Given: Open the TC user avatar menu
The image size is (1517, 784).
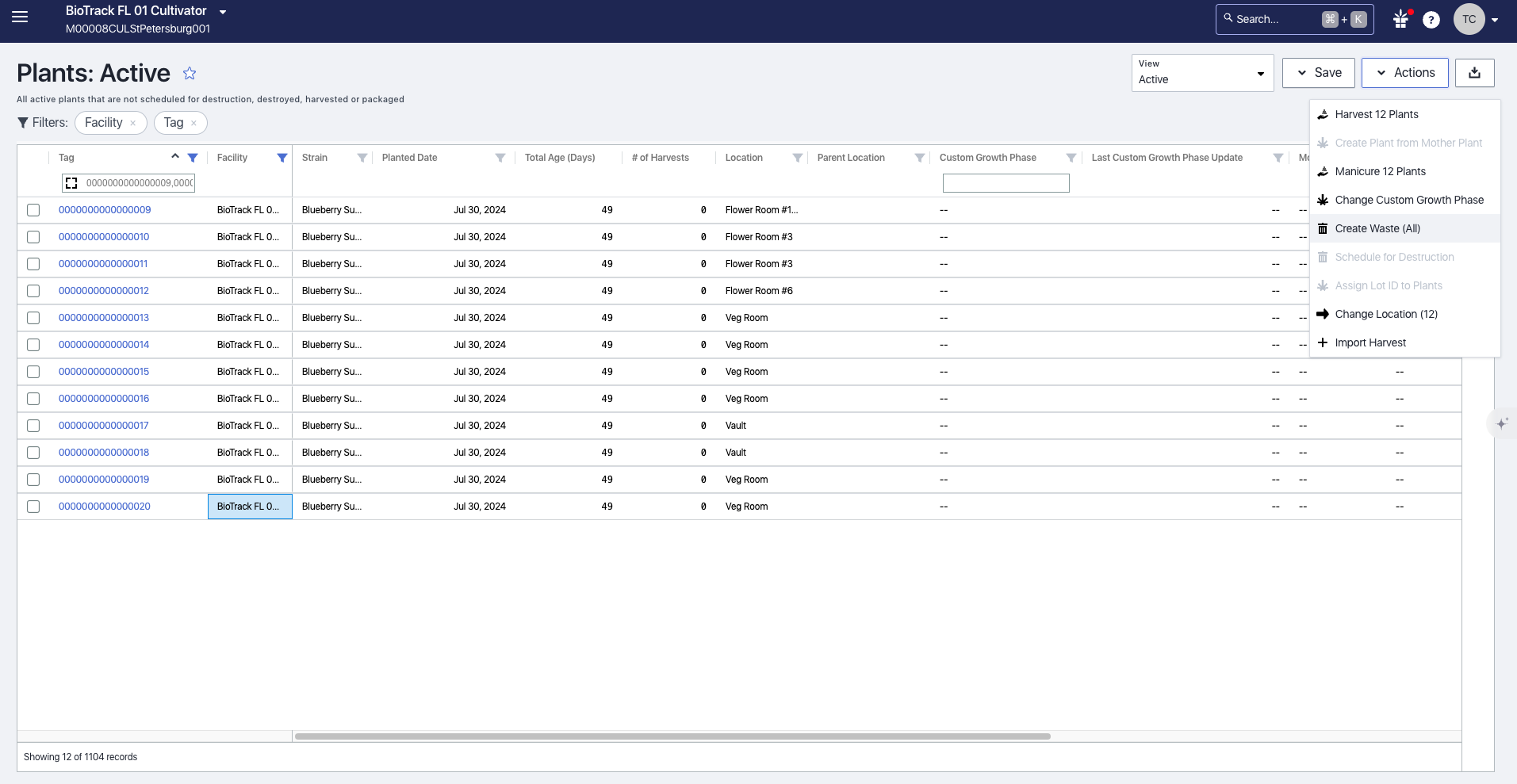Looking at the screenshot, I should [1469, 19].
